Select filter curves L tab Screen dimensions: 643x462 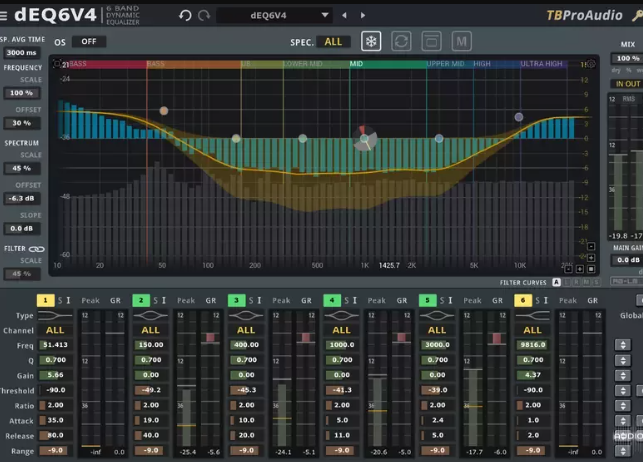tap(567, 282)
